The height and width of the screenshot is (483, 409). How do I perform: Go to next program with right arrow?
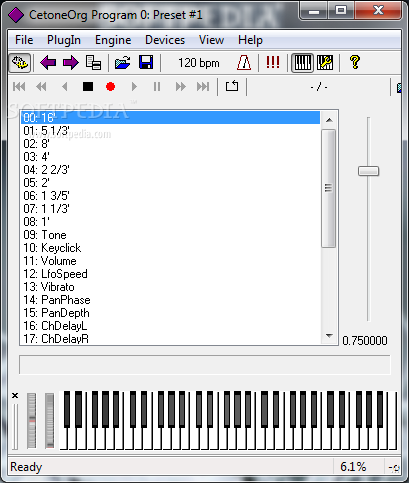[71, 63]
